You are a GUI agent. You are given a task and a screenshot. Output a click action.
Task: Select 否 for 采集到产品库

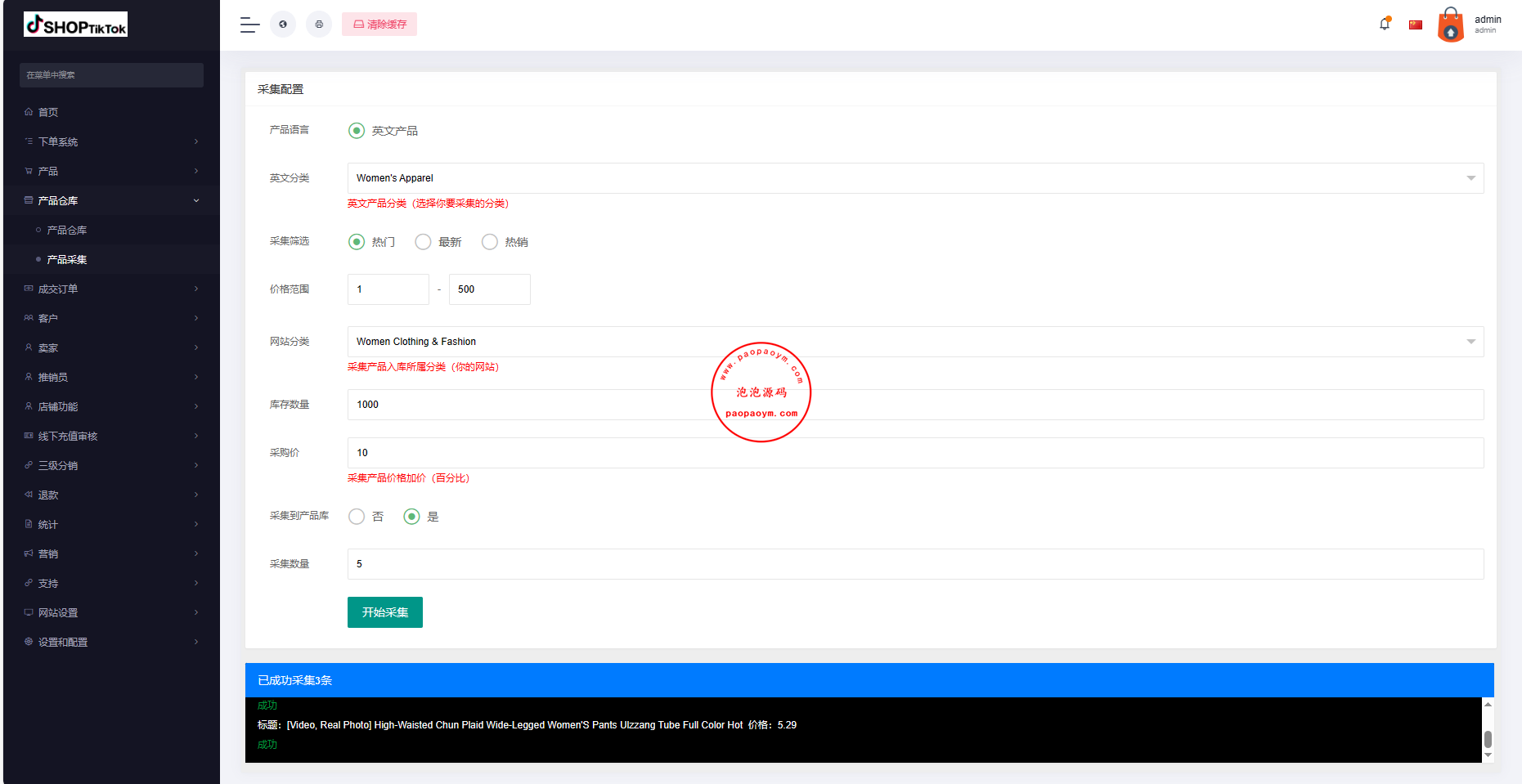[357, 517]
